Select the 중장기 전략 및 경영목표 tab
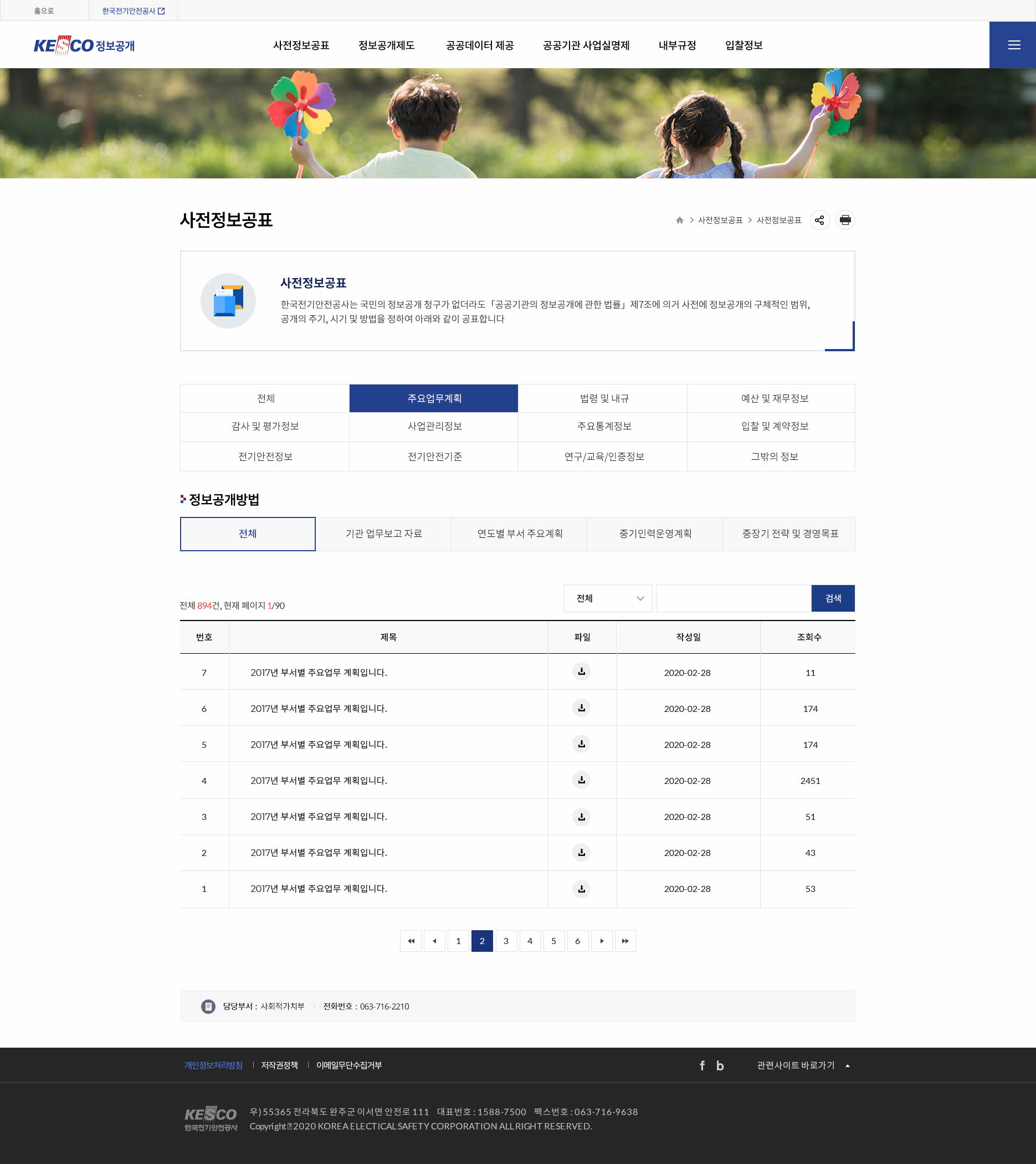The width and height of the screenshot is (1036, 1164). point(789,534)
